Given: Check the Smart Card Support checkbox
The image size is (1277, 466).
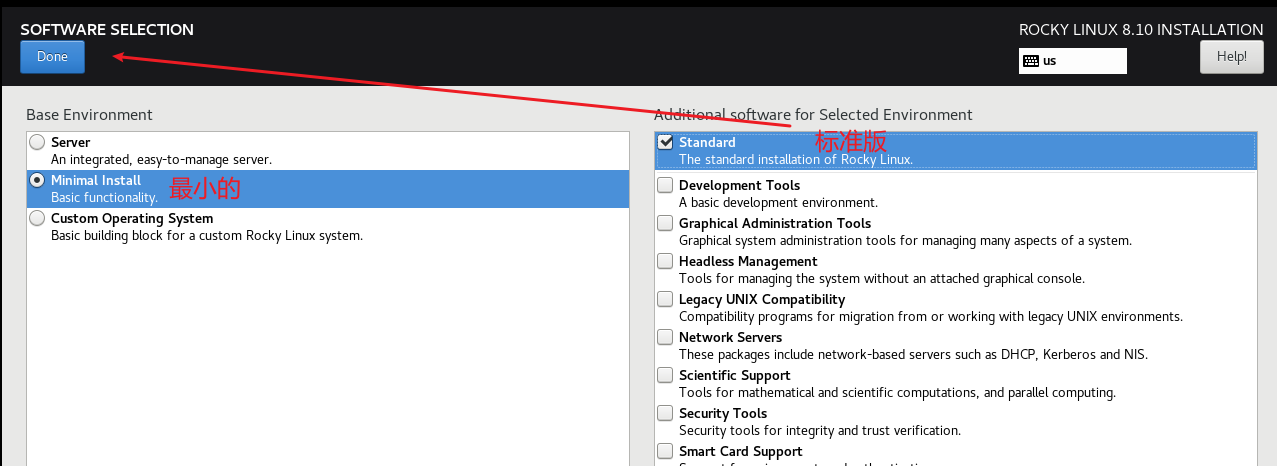Looking at the screenshot, I should point(665,451).
